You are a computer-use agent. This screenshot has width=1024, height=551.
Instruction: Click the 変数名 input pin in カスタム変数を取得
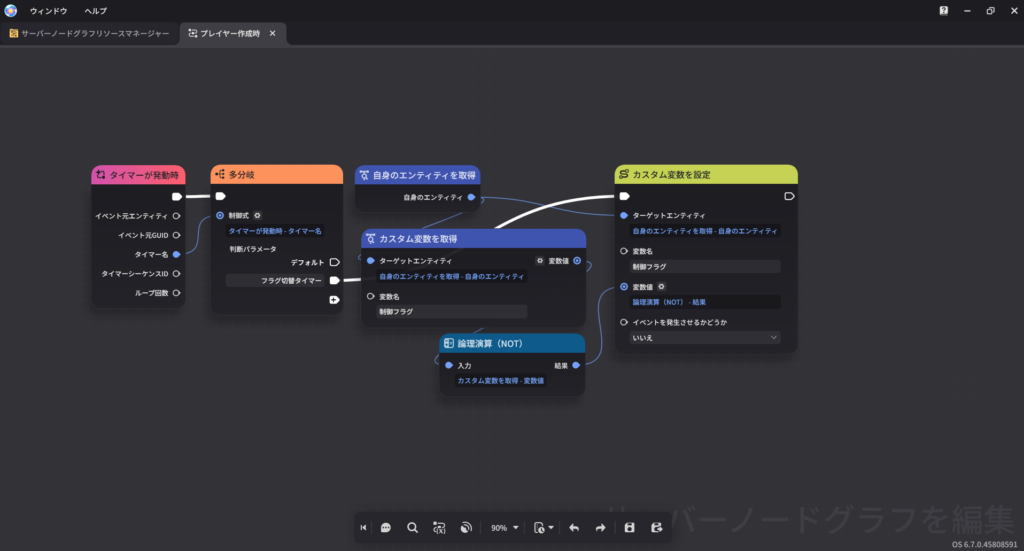tap(371, 296)
